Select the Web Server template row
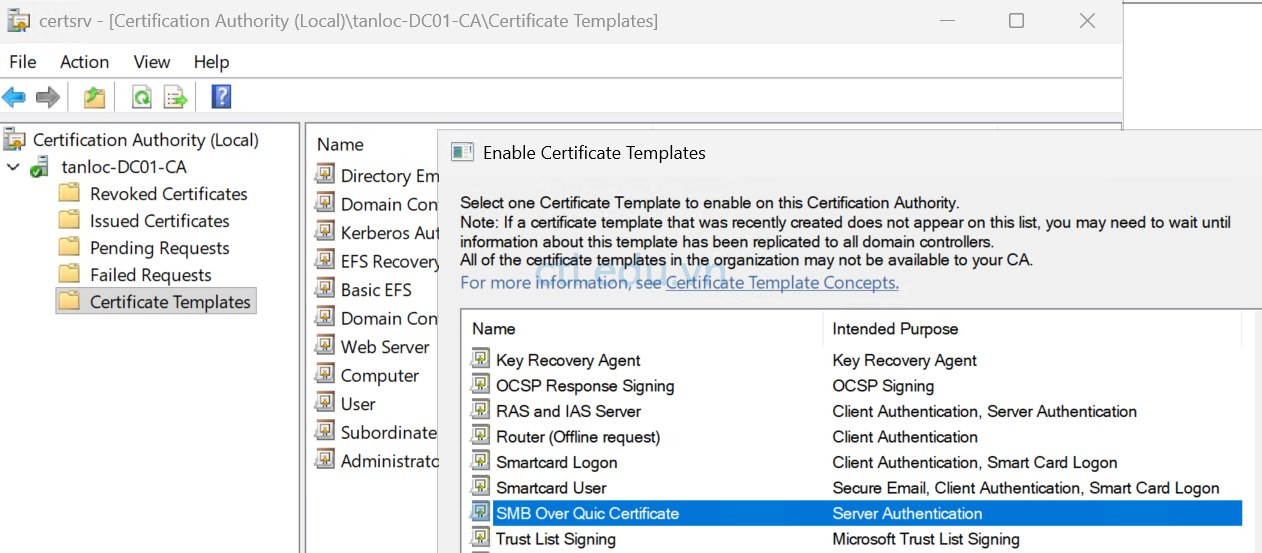The width and height of the screenshot is (1262, 553). (372, 347)
